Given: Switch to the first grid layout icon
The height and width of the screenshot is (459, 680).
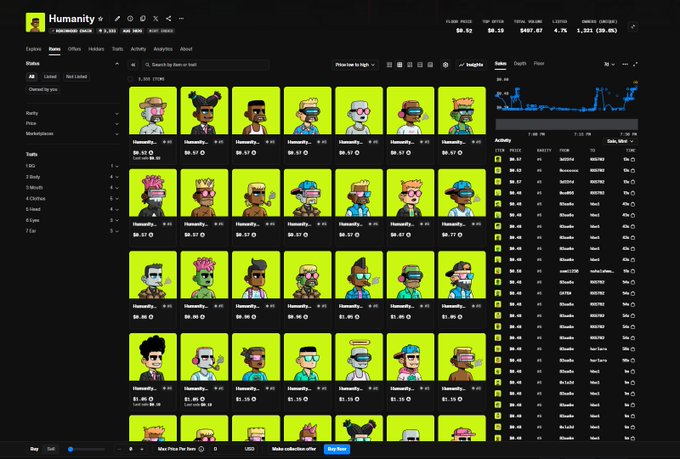Looking at the screenshot, I should (x=389, y=65).
